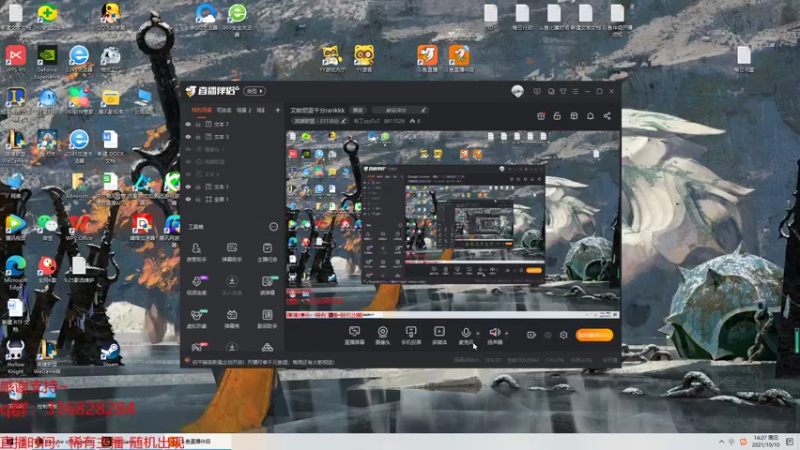Open the danmaku assistant tool
The image size is (800, 450).
click(x=232, y=252)
